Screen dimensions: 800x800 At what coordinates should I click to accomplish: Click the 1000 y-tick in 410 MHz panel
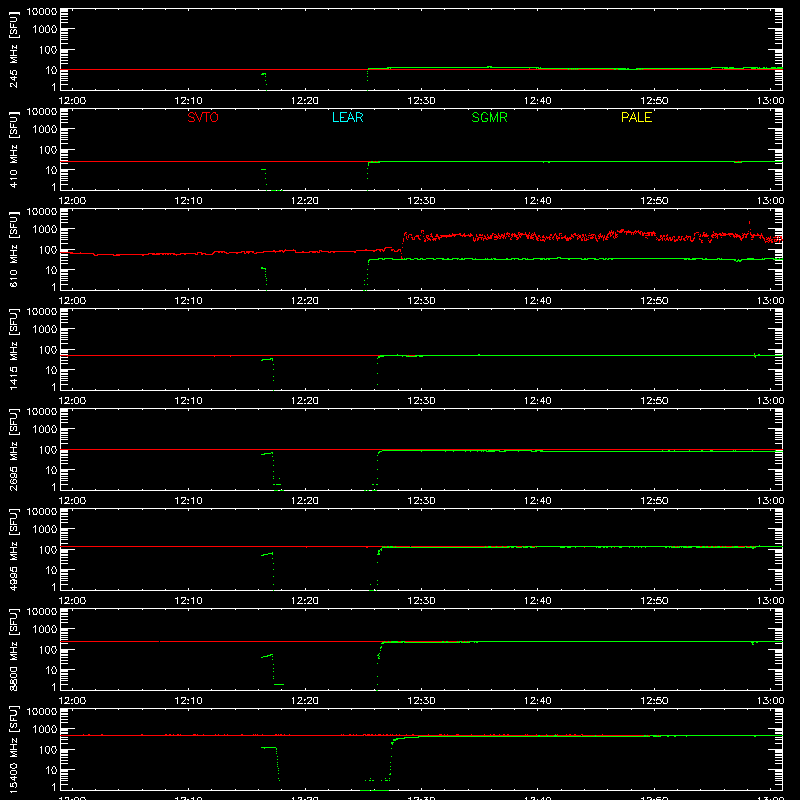pyautogui.click(x=45, y=130)
